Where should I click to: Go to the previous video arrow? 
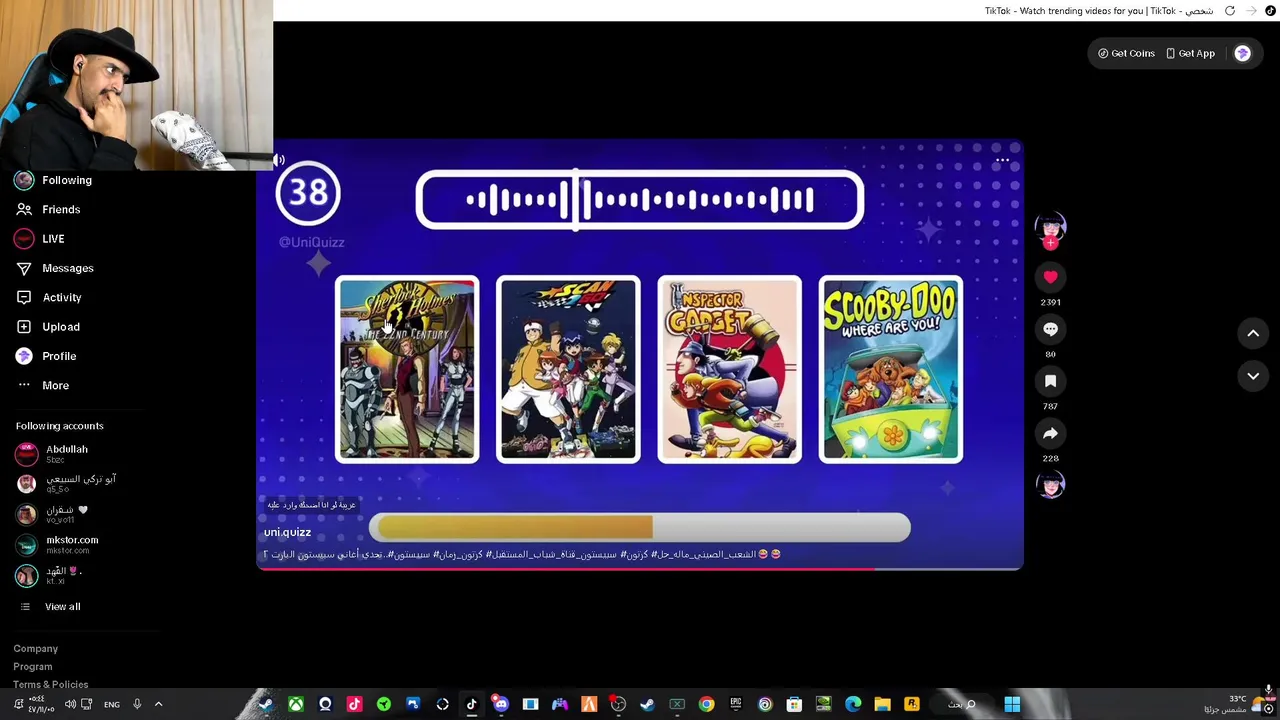[1253, 333]
